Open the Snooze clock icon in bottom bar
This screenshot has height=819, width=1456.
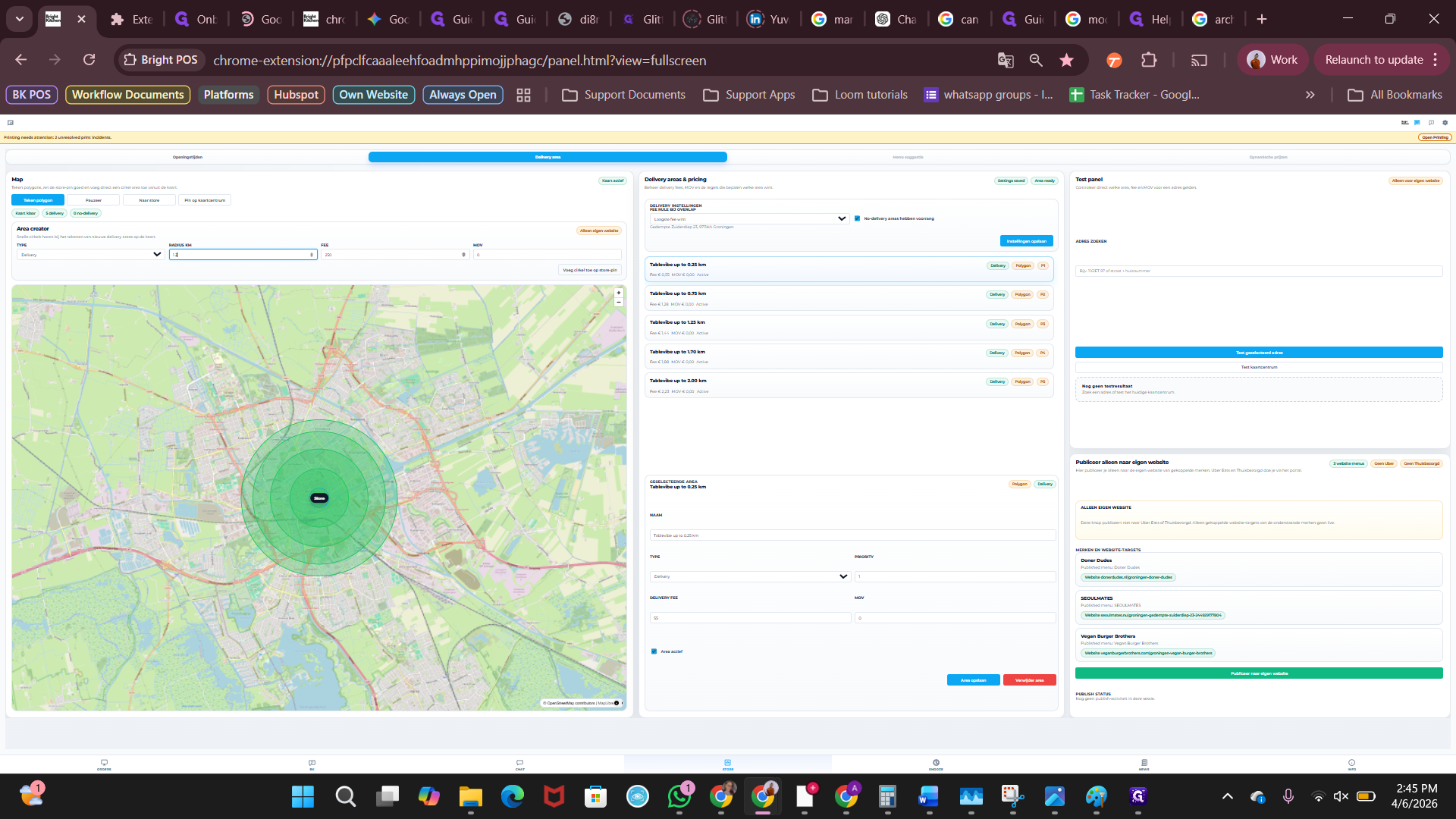coord(936,764)
